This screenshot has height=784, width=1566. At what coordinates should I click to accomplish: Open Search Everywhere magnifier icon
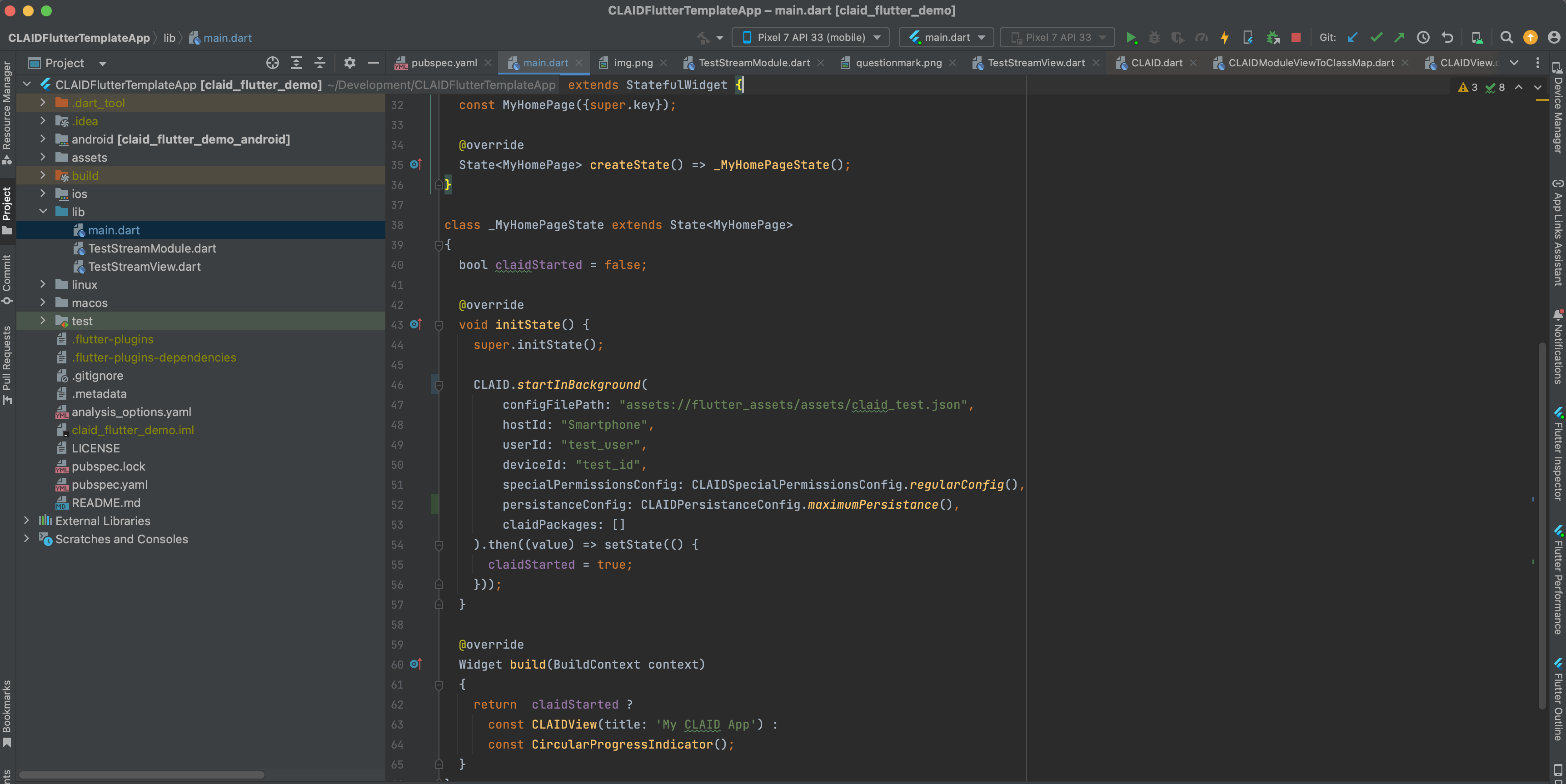(1506, 38)
